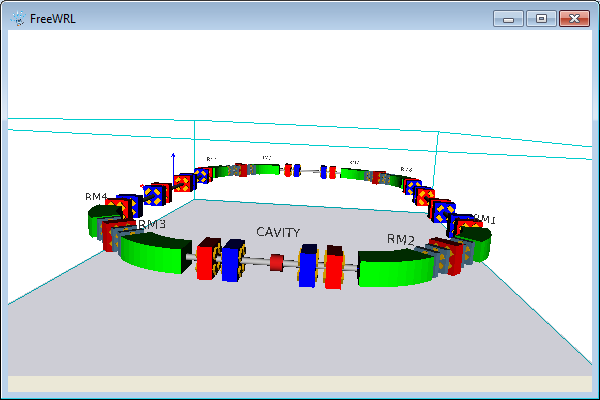Click the blue block right of the cavity
The width and height of the screenshot is (600, 400).
tap(309, 265)
